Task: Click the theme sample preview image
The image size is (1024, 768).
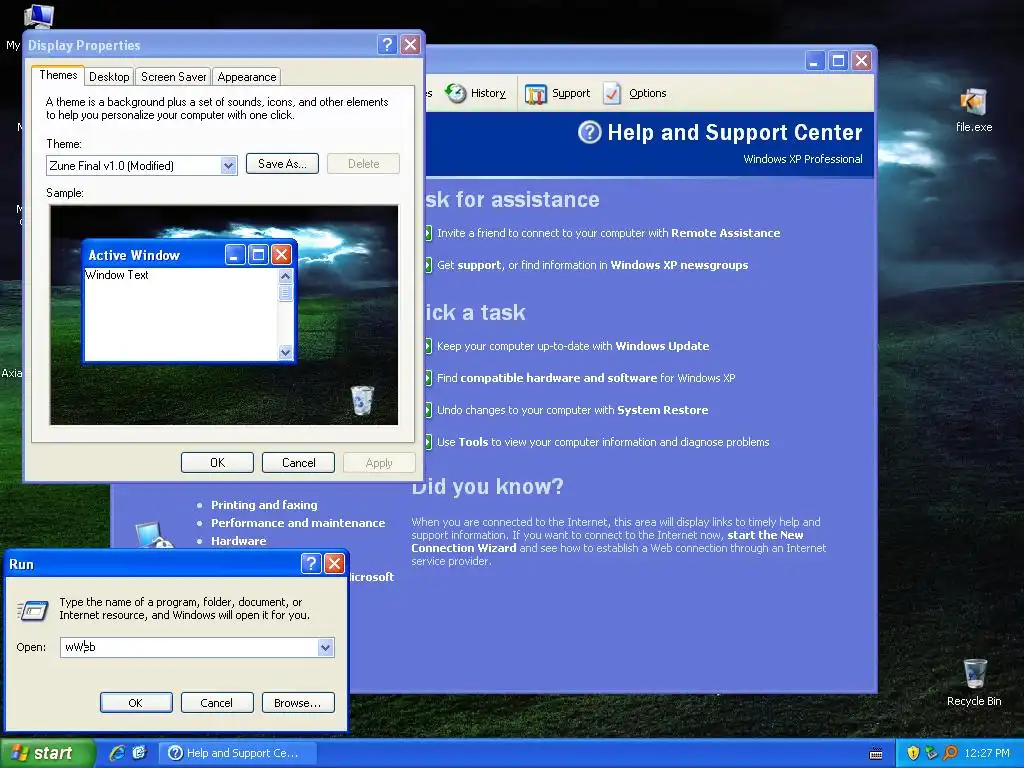Action: pyautogui.click(x=223, y=315)
